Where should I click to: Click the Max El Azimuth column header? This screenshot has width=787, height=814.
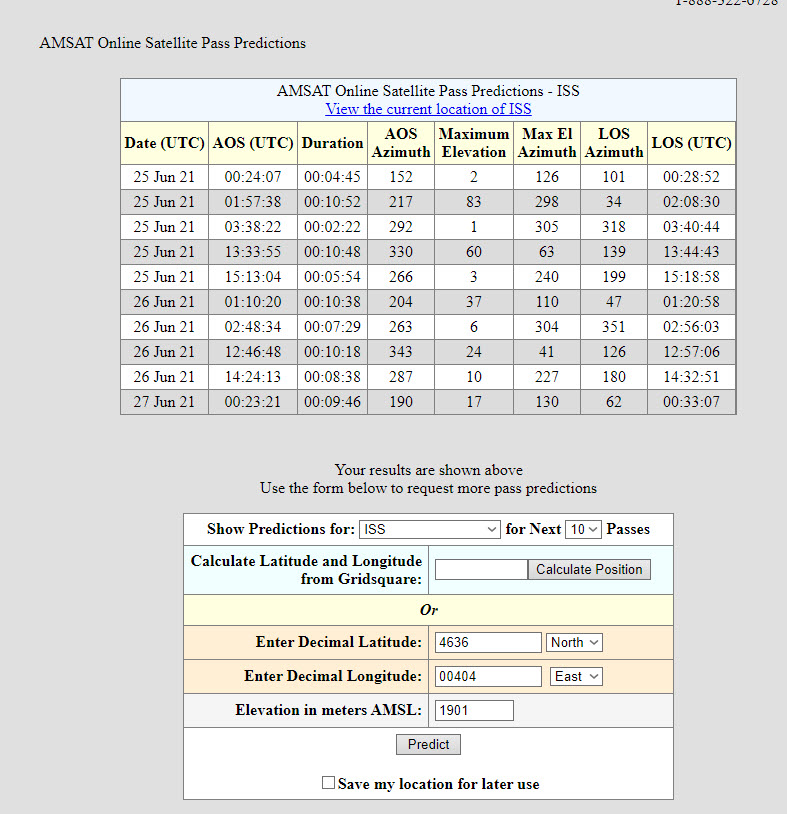coord(547,143)
